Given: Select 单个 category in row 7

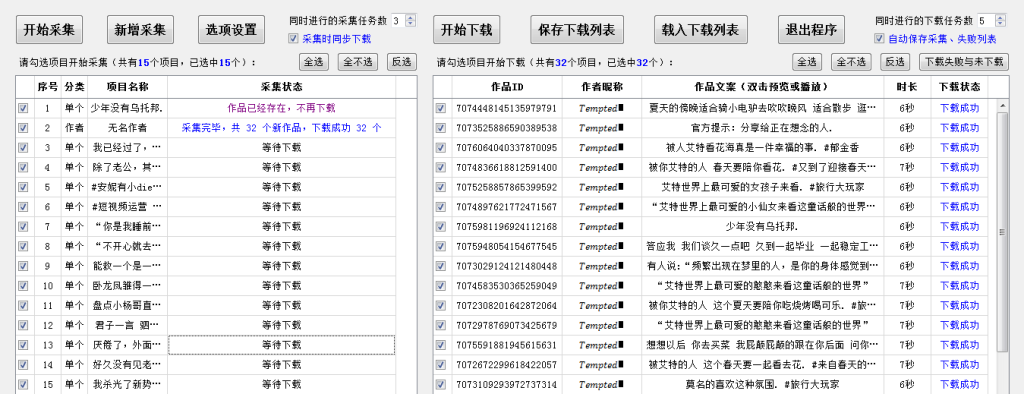Looking at the screenshot, I should tap(74, 227).
